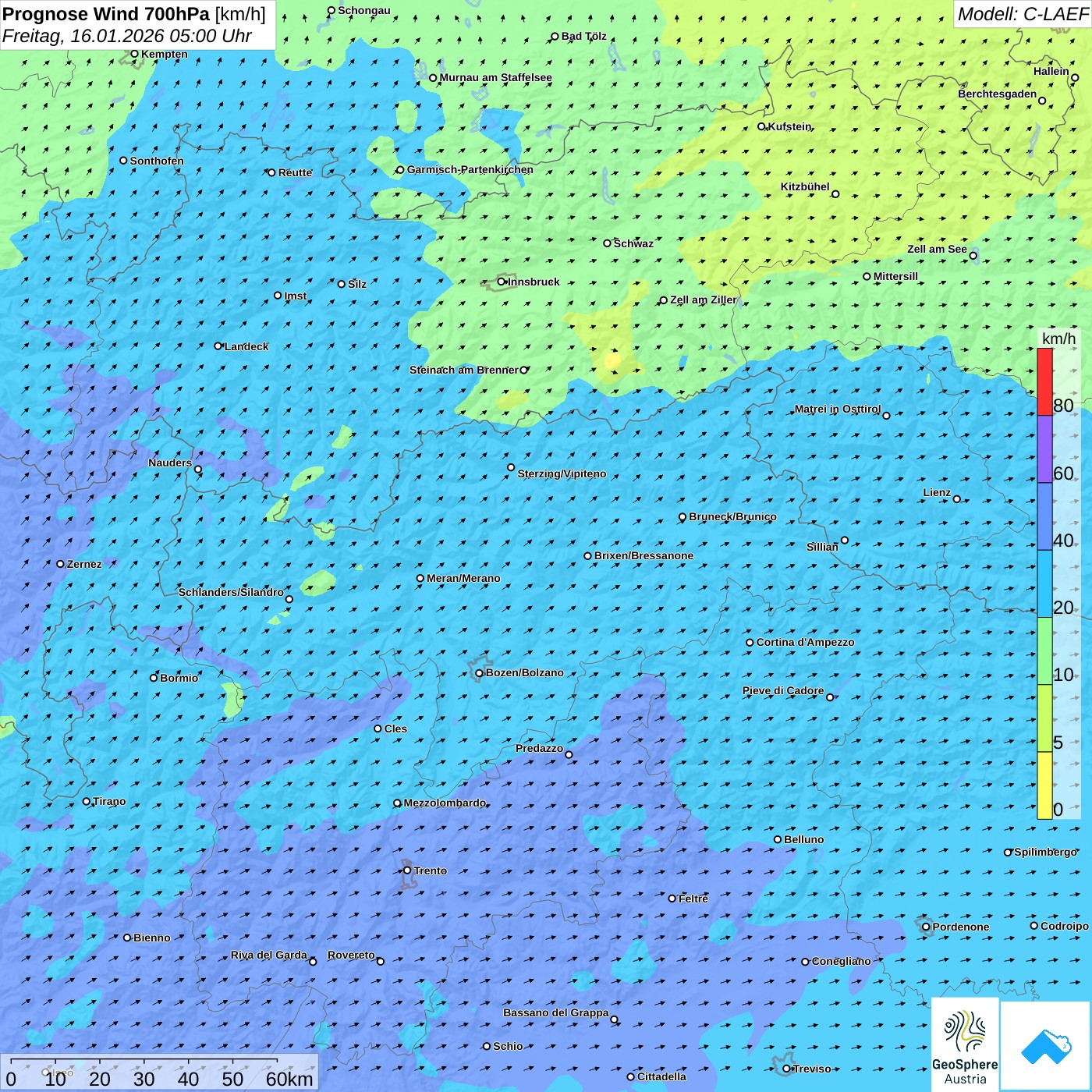Select the blue 40–60 km/h legend segment
The width and height of the screenshot is (1092, 1092).
(1044, 516)
